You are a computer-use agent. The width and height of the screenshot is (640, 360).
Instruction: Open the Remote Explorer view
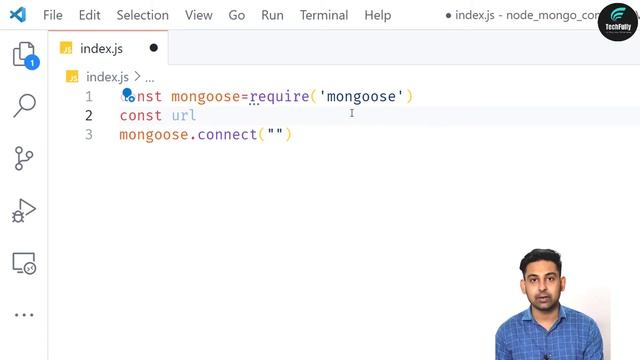(24, 263)
